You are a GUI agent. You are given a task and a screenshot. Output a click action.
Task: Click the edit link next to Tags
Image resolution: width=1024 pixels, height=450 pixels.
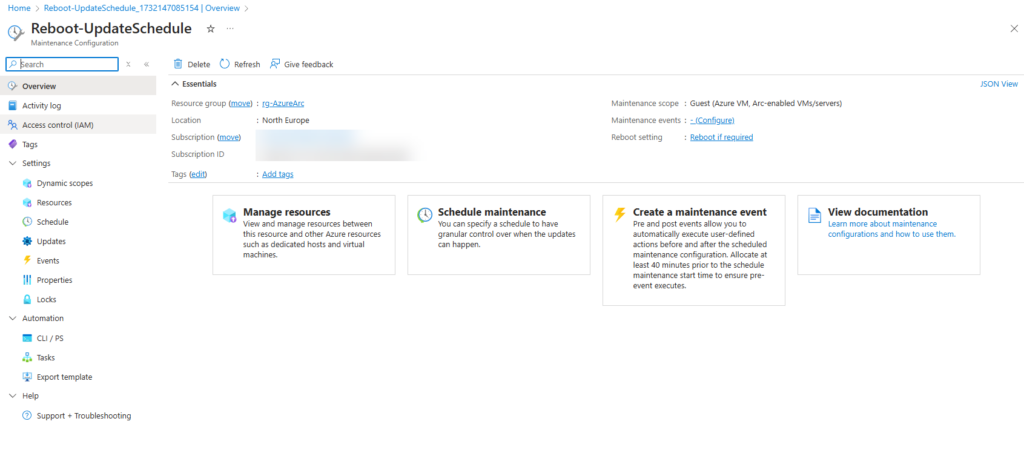pos(198,174)
